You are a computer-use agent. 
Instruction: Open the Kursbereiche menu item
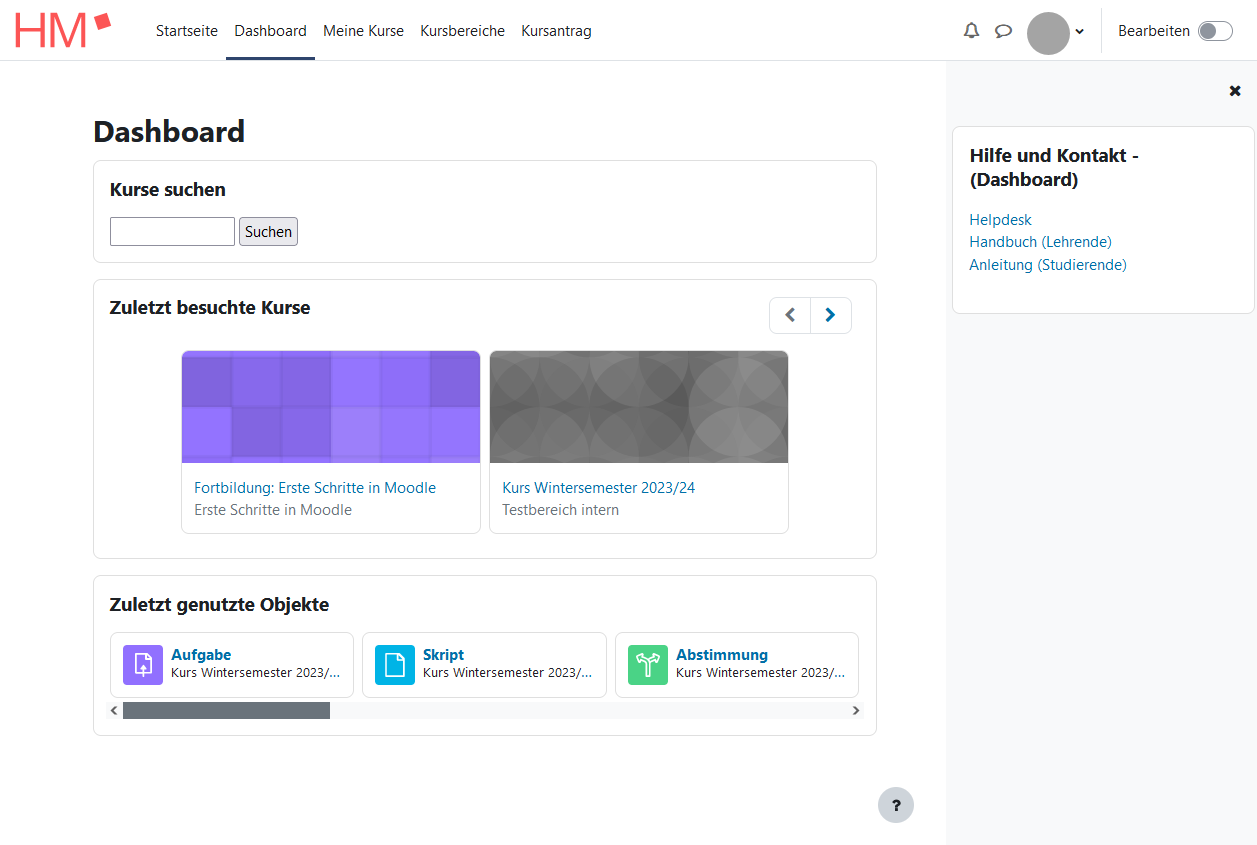462,31
